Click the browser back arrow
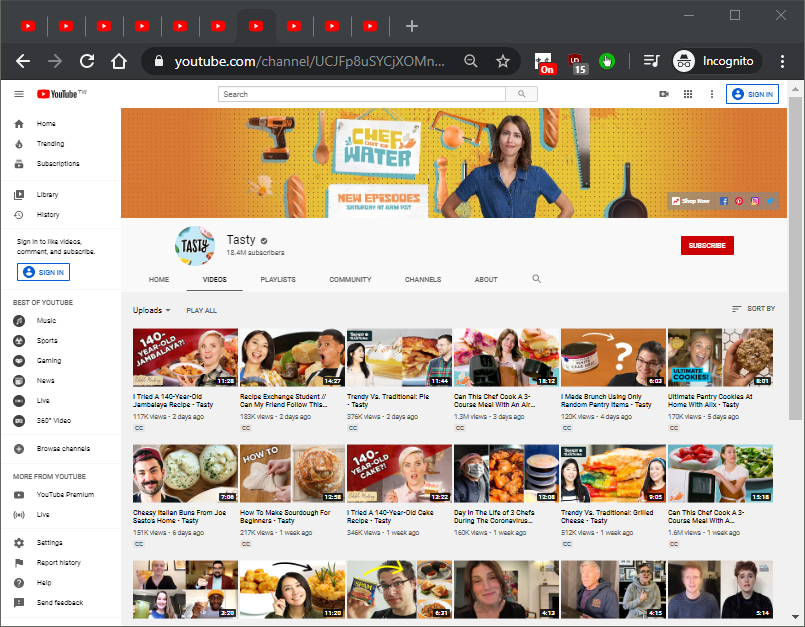Screen dimensions: 805x627 click(23, 62)
